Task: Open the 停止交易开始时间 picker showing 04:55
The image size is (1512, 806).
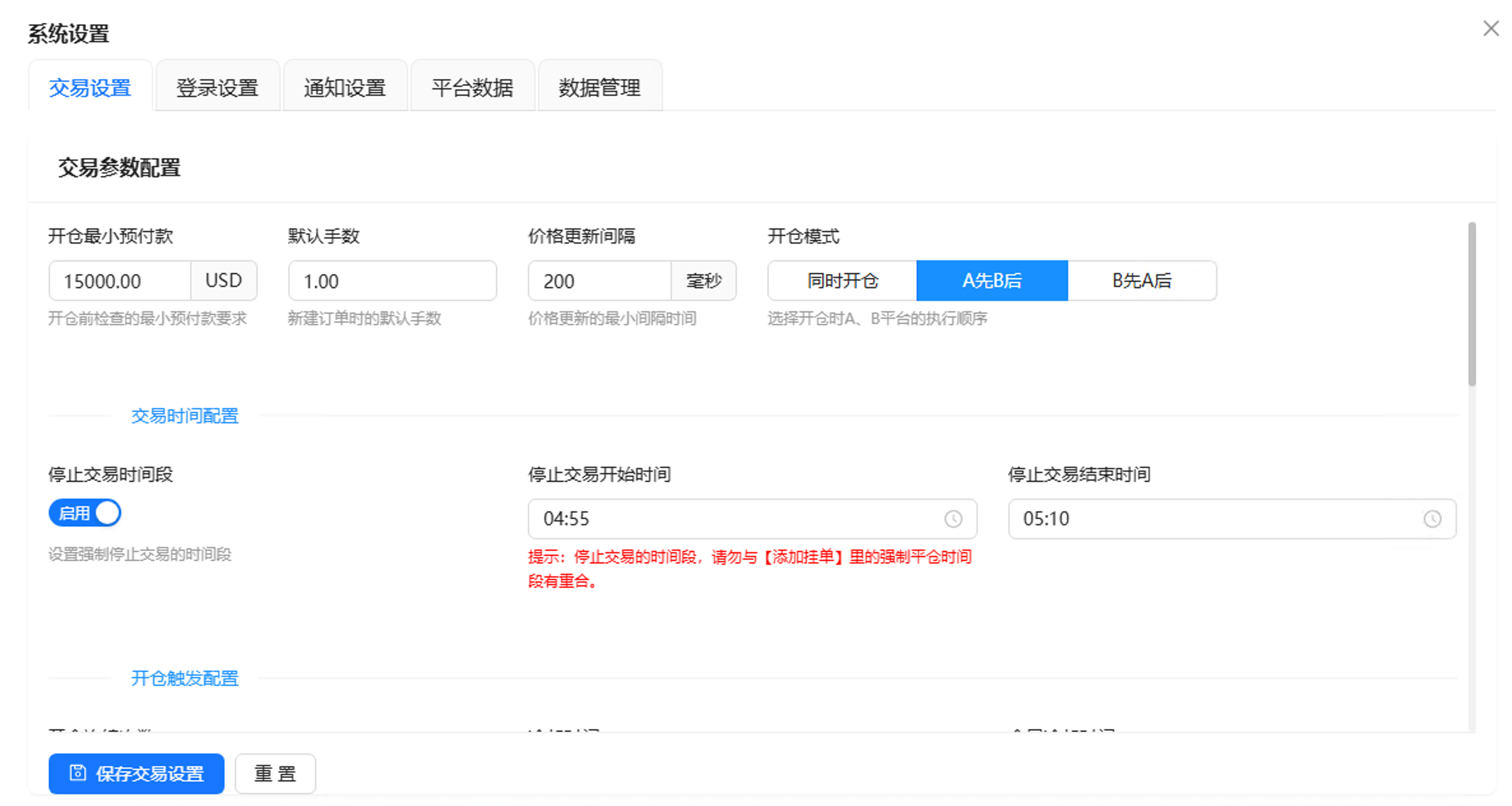Action: pyautogui.click(x=752, y=519)
